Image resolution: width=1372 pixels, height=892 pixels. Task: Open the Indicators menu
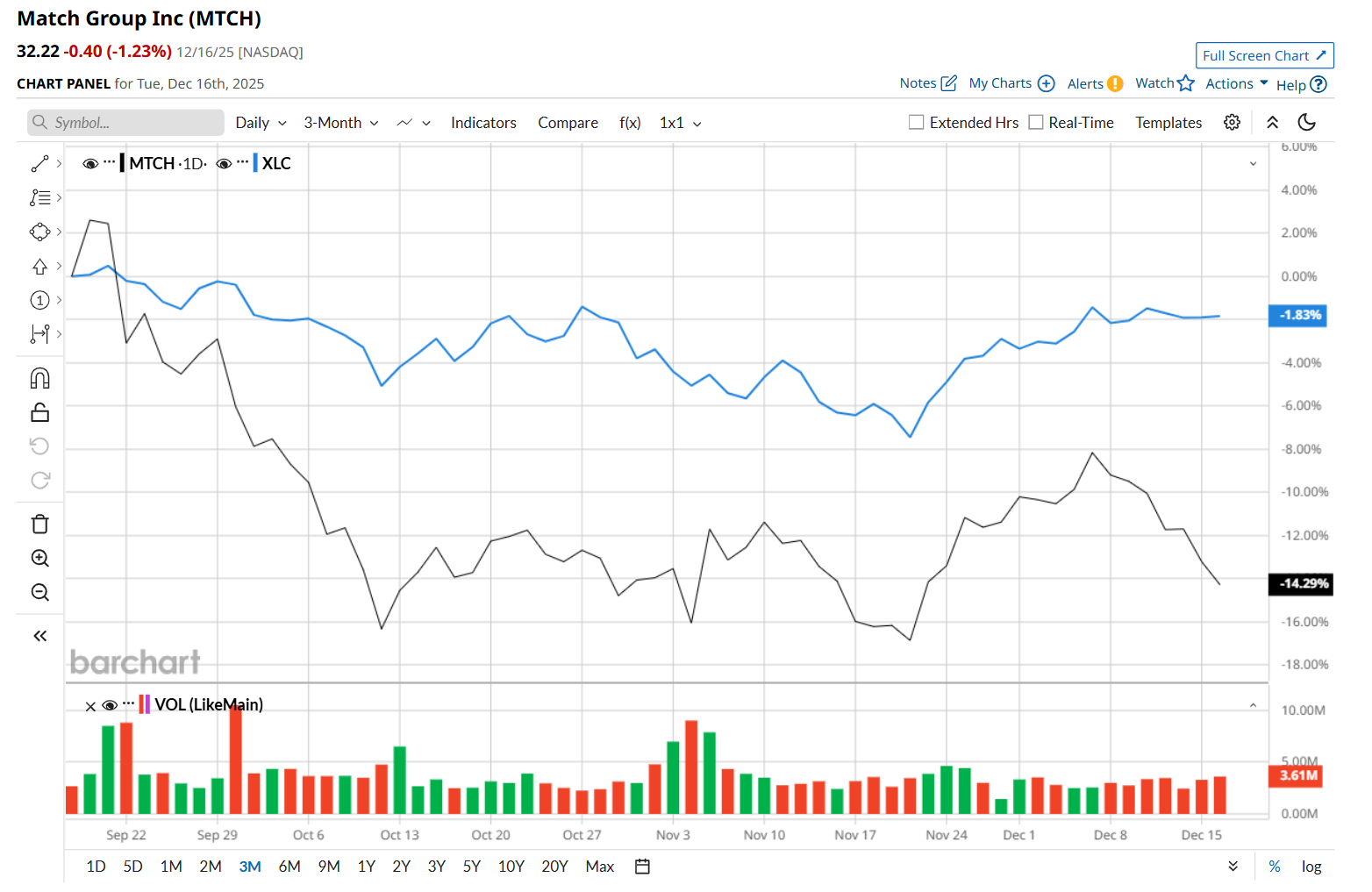[483, 123]
